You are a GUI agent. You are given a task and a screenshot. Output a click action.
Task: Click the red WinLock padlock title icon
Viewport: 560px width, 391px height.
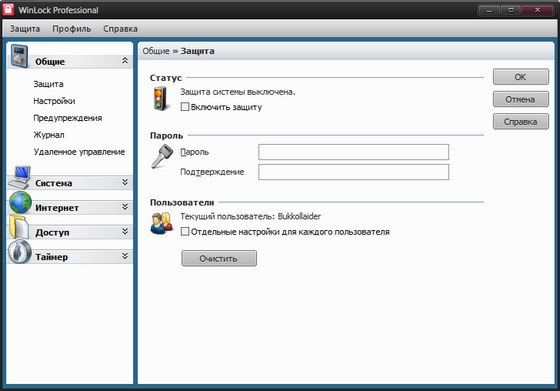8,9
